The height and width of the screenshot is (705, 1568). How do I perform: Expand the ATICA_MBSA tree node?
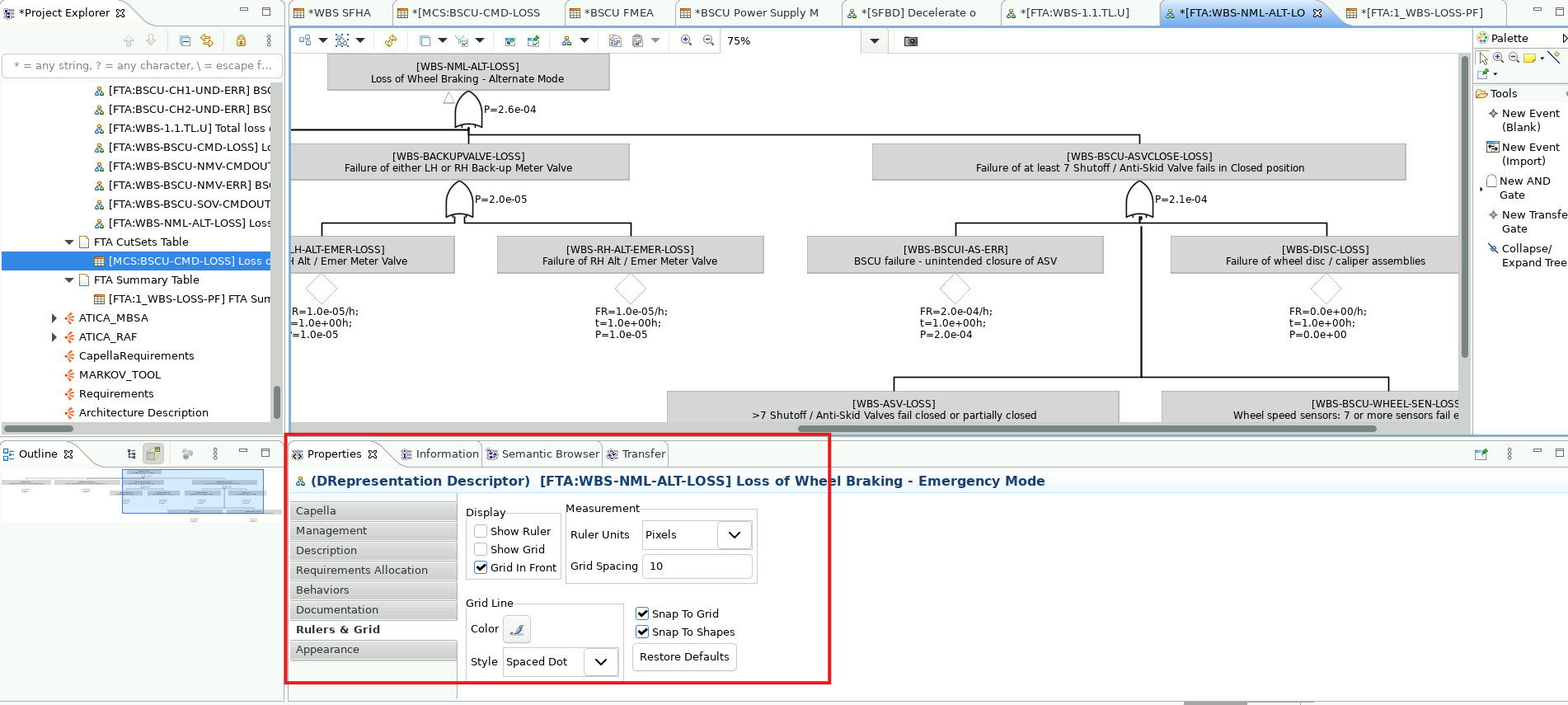coord(54,318)
